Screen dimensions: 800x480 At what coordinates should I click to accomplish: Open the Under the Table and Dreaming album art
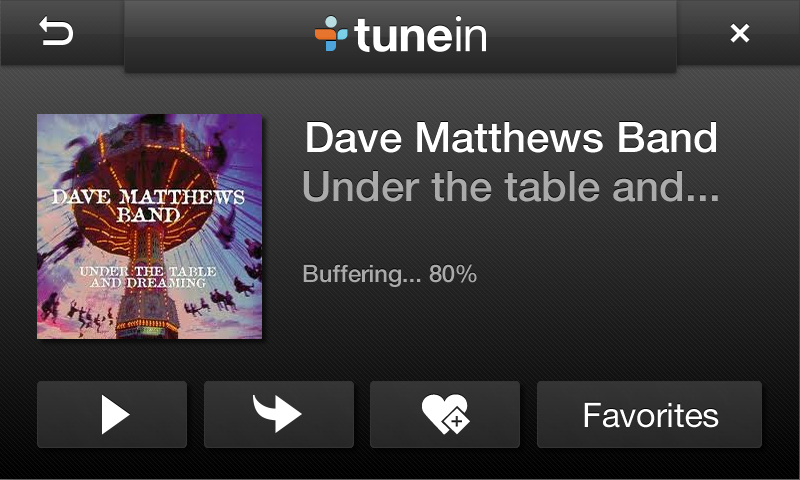[x=149, y=226]
